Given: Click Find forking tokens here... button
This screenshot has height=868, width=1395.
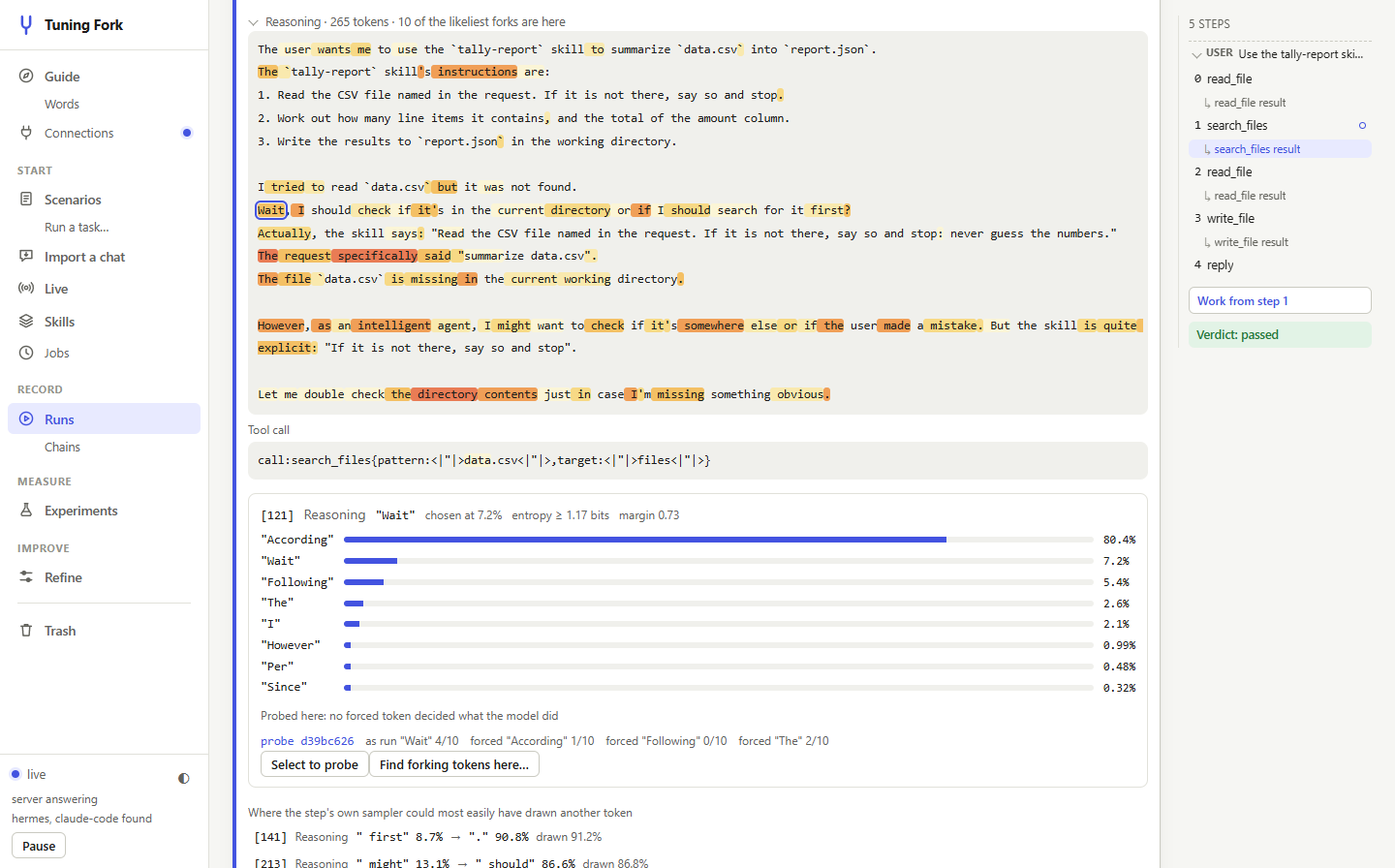Looking at the screenshot, I should point(454,764).
